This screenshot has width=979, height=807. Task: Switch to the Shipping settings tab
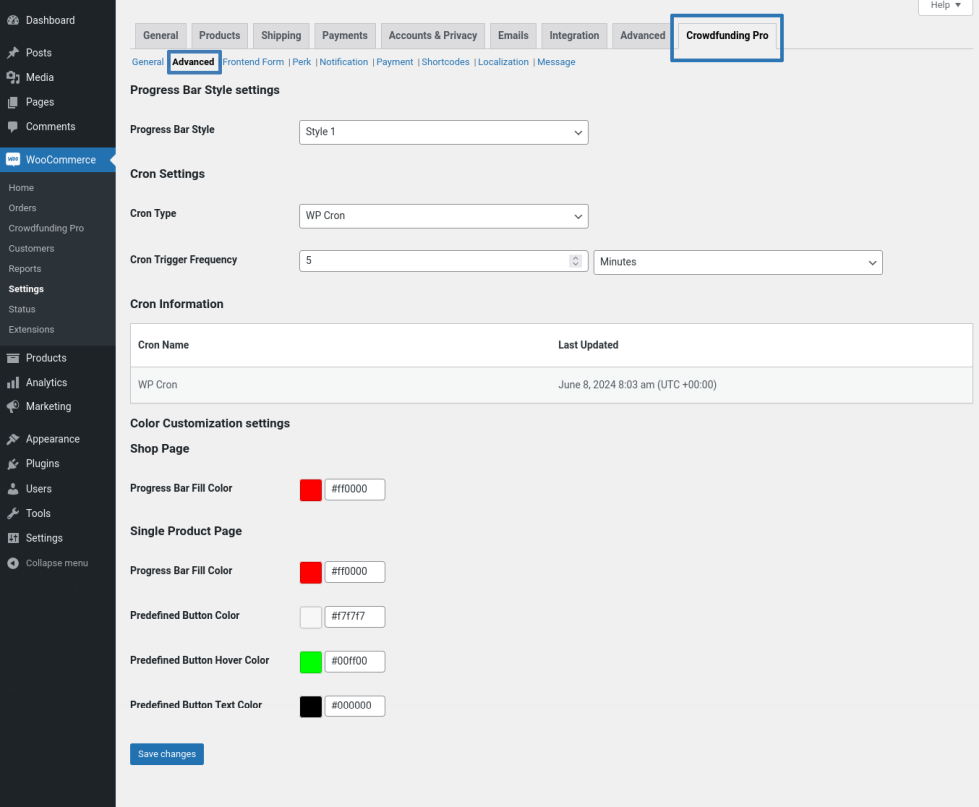point(281,36)
